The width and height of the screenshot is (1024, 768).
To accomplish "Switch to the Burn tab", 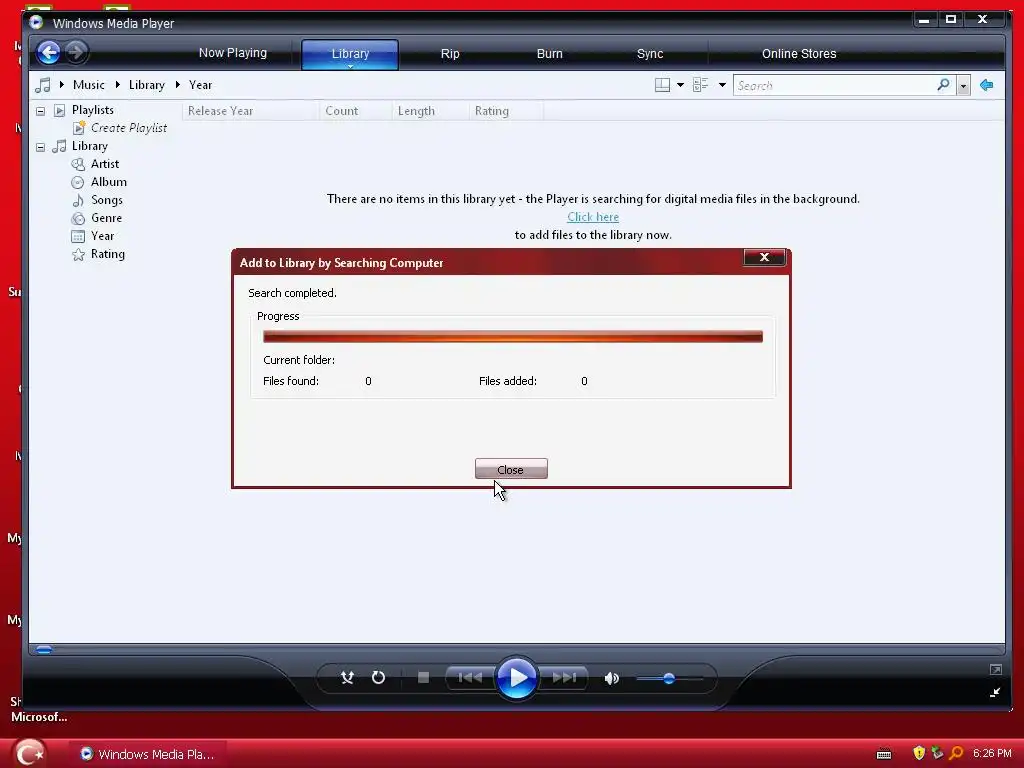I will (x=549, y=54).
